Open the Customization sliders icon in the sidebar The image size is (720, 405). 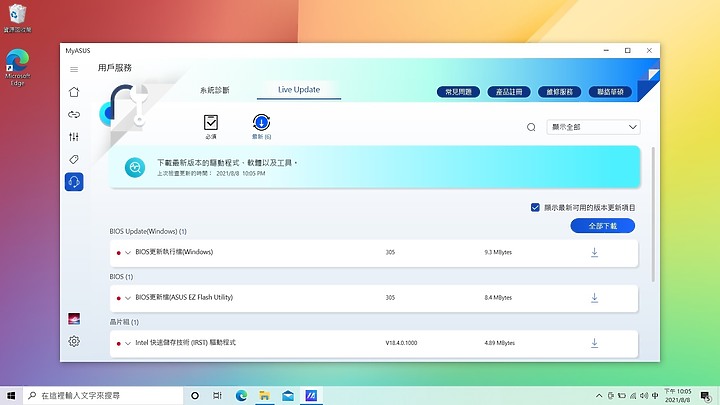(74, 137)
